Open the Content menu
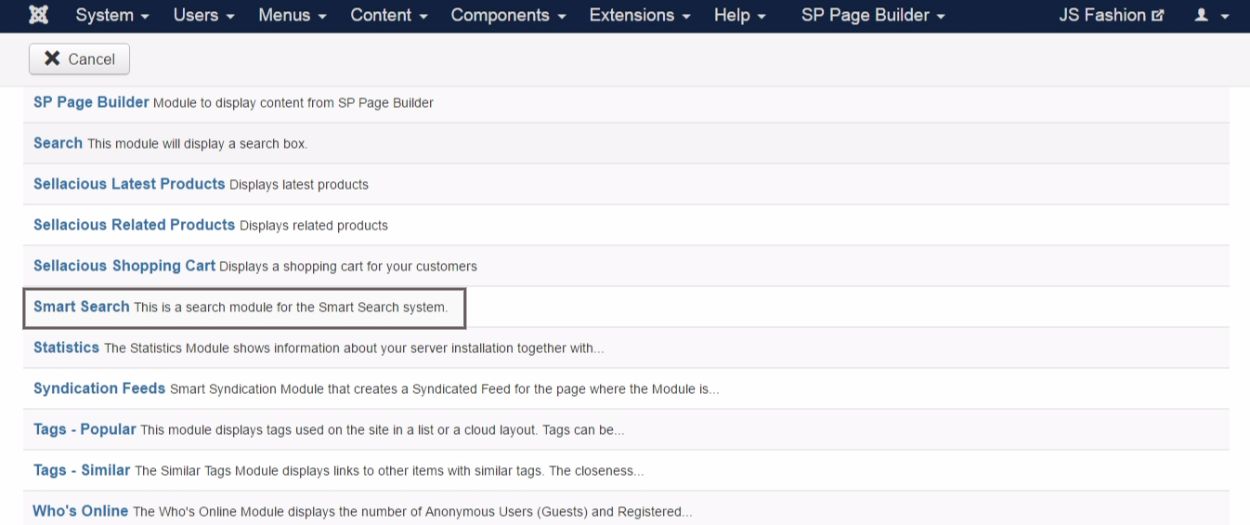The width and height of the screenshot is (1250, 525). pos(389,16)
